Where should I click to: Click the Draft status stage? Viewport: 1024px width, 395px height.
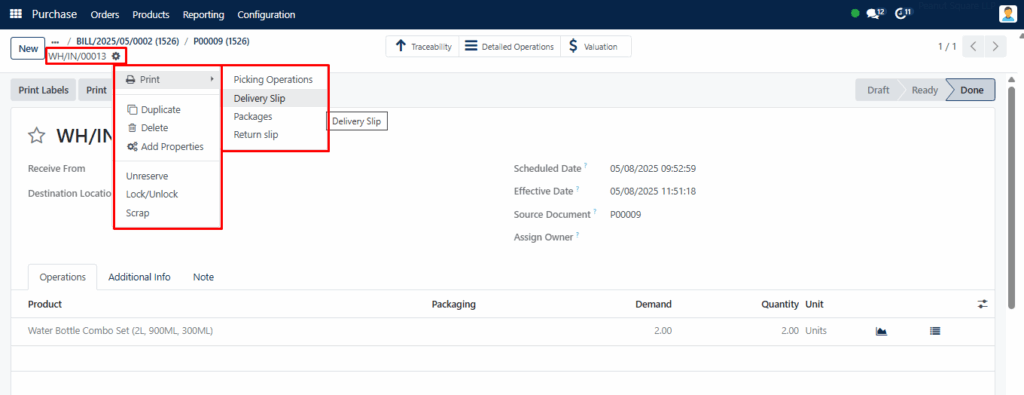[878, 90]
